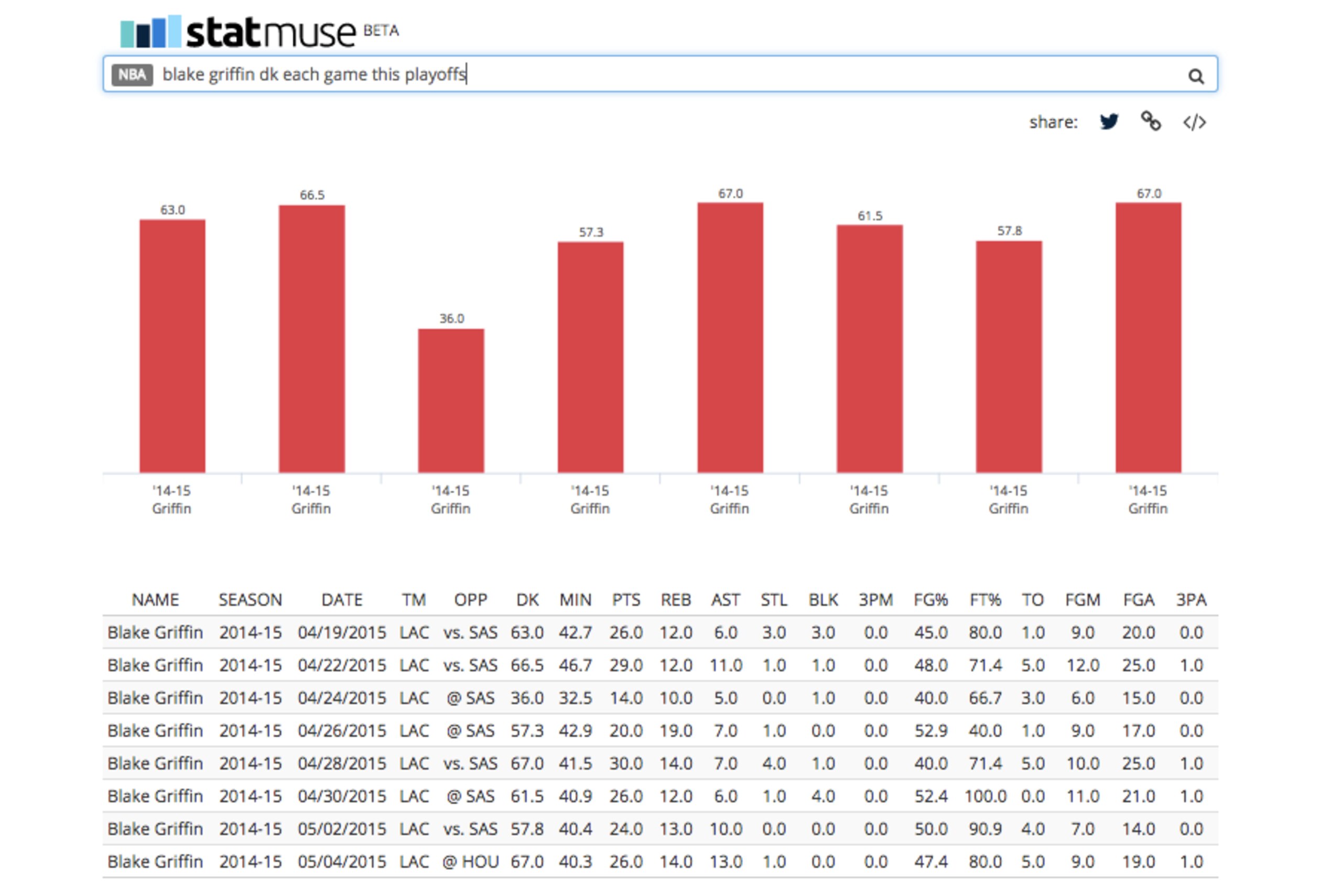This screenshot has width=1342, height=896.
Task: Sort by the DK column header
Action: pyautogui.click(x=527, y=599)
